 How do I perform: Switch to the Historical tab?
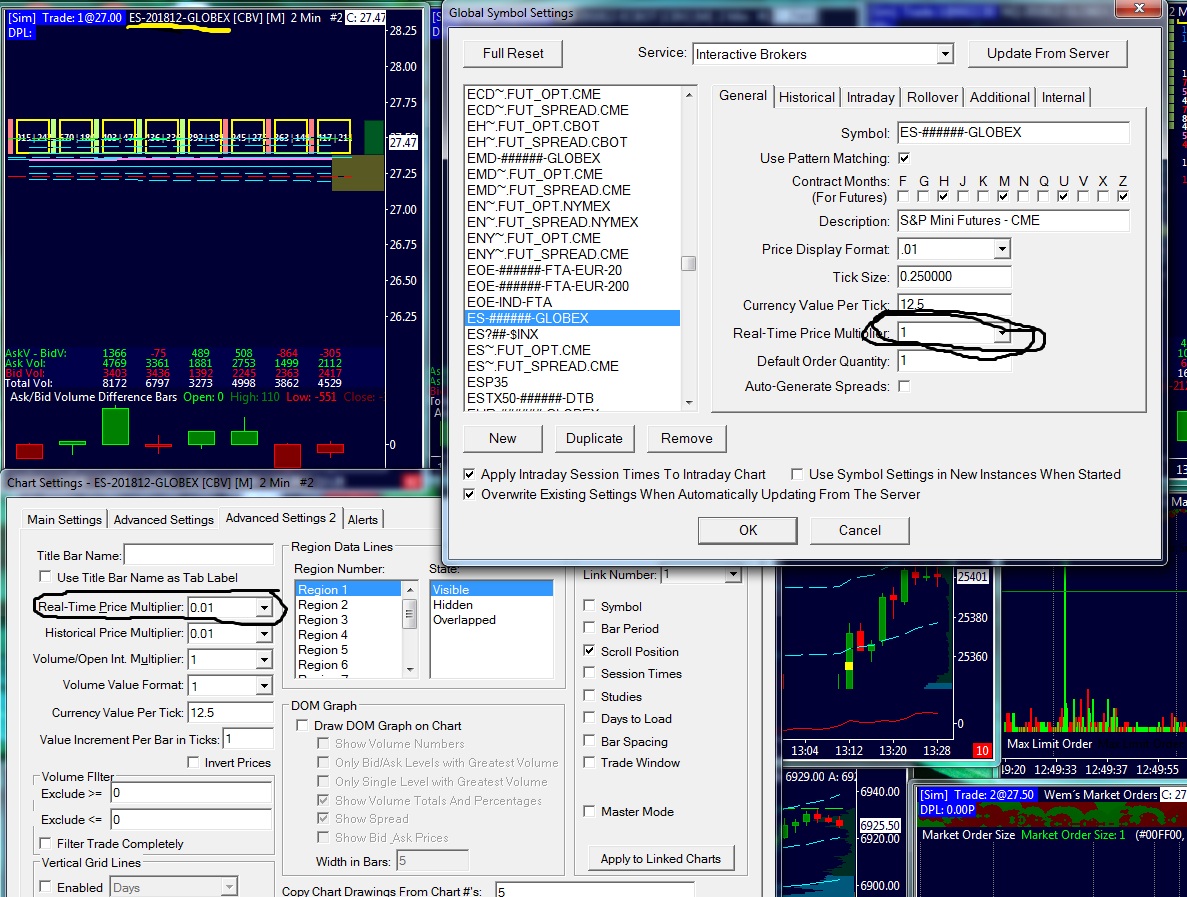pyautogui.click(x=806, y=97)
